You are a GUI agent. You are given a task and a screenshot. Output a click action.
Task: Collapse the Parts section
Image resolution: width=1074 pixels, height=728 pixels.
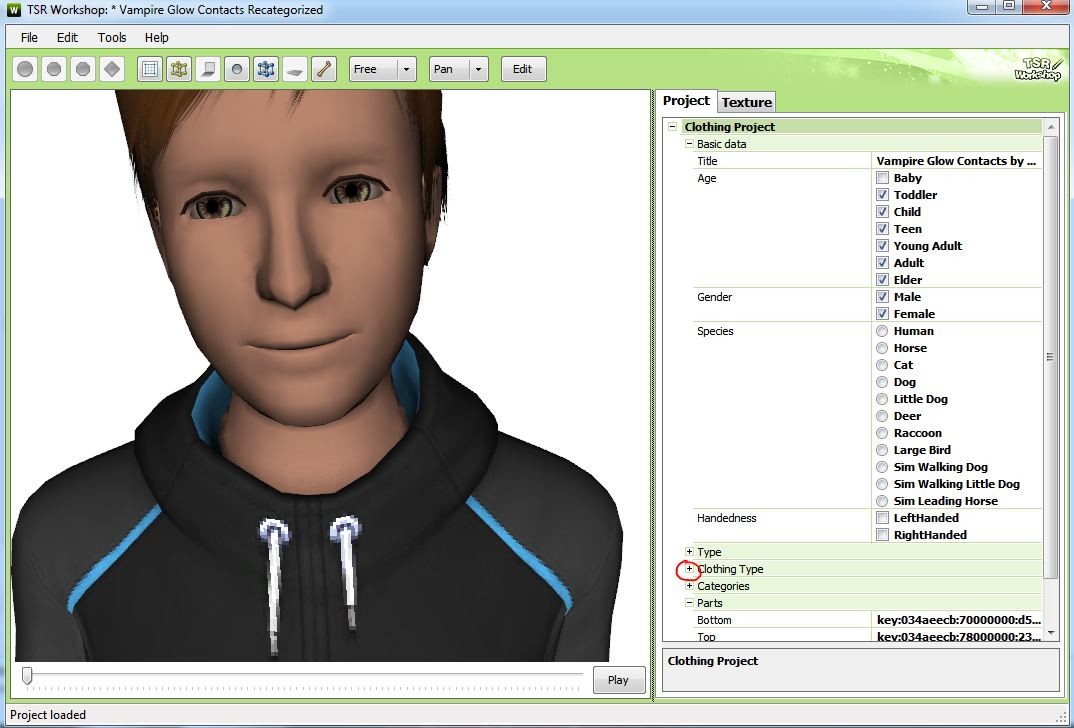689,603
